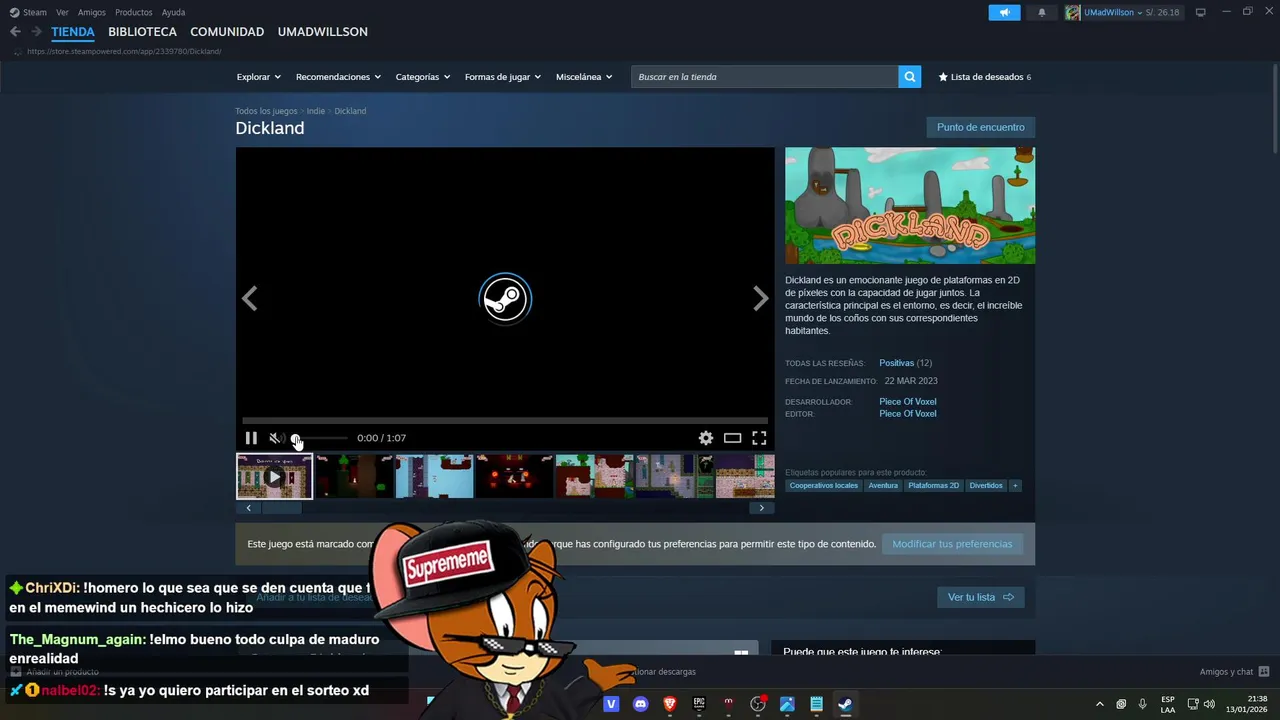Expand the Formas de jugar menu
The height and width of the screenshot is (720, 1280).
tap(502, 77)
